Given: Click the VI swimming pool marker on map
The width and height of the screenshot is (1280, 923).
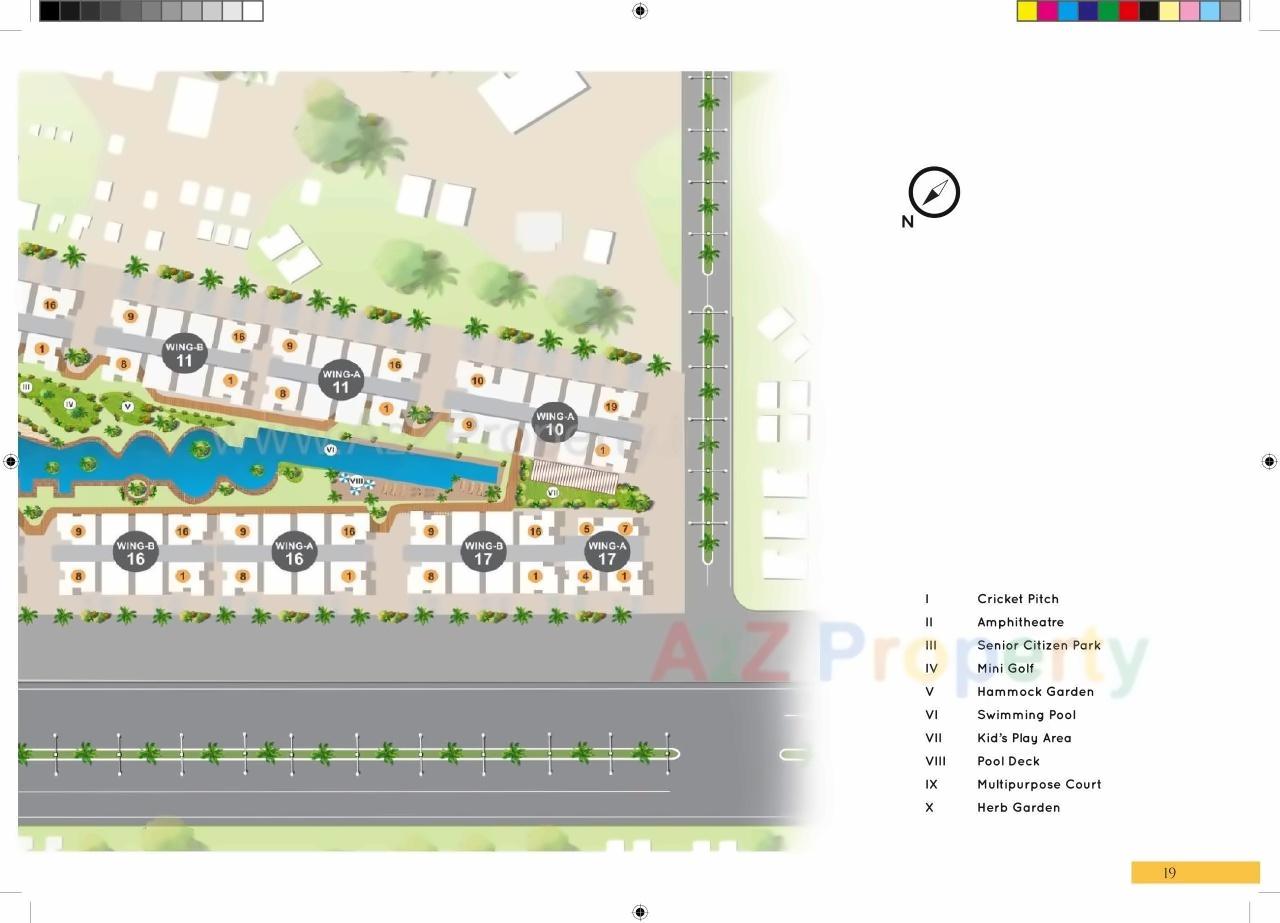Looking at the screenshot, I should pos(330,449).
